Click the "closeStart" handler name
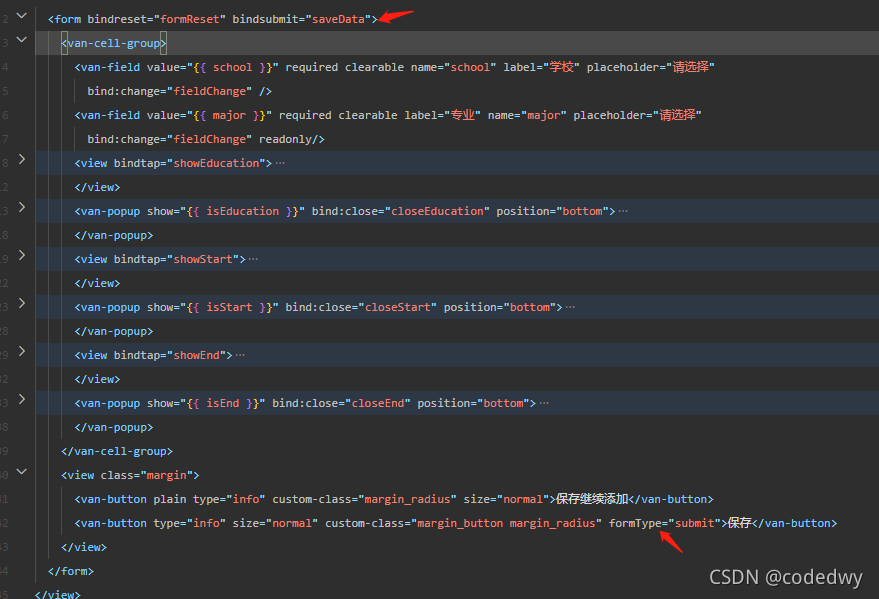The image size is (879, 599). click(397, 307)
